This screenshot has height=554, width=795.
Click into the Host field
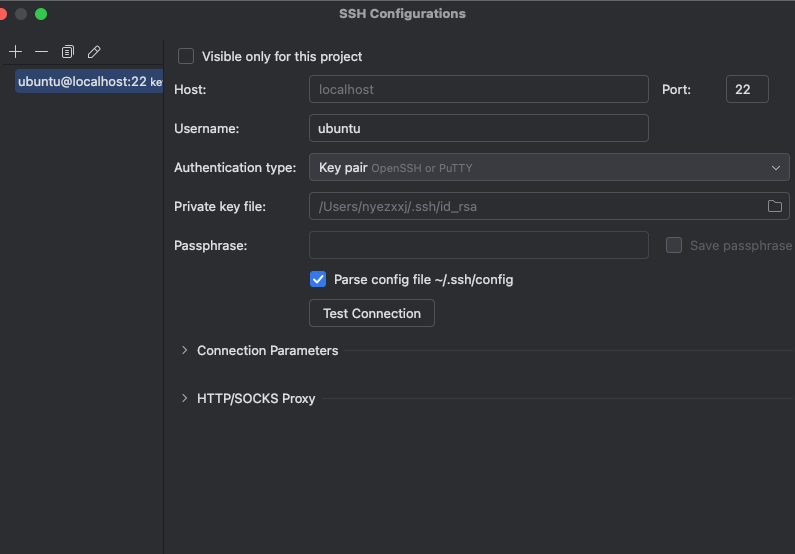pyautogui.click(x=478, y=89)
